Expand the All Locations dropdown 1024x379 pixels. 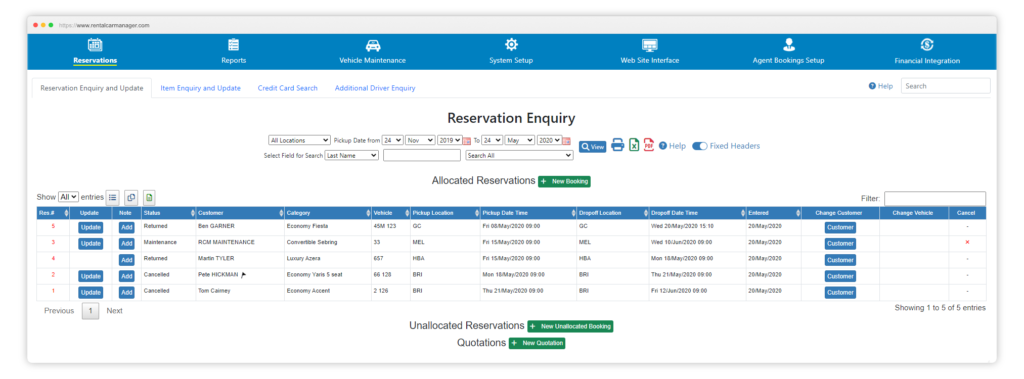pyautogui.click(x=300, y=140)
